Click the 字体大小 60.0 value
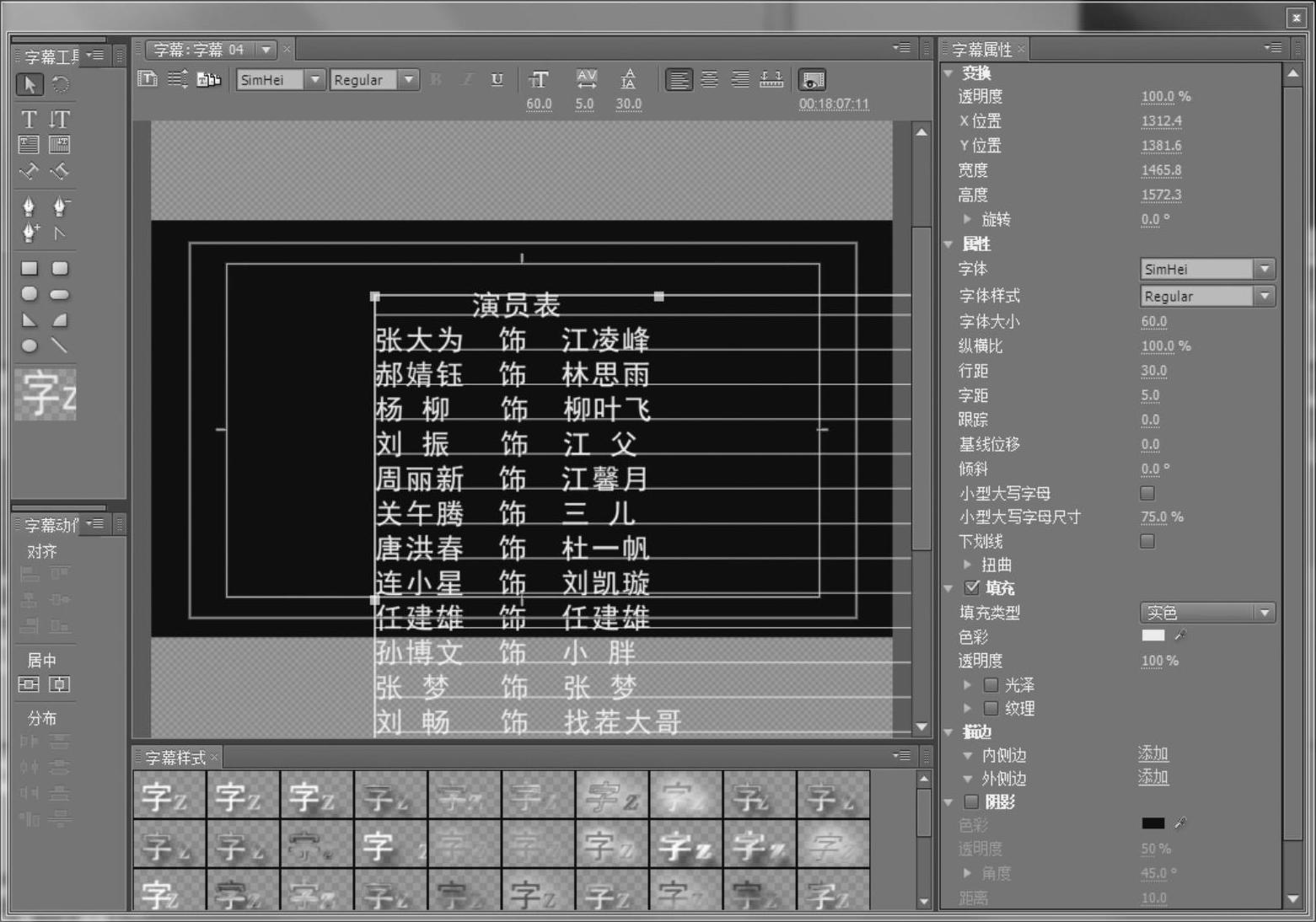 tap(1153, 321)
